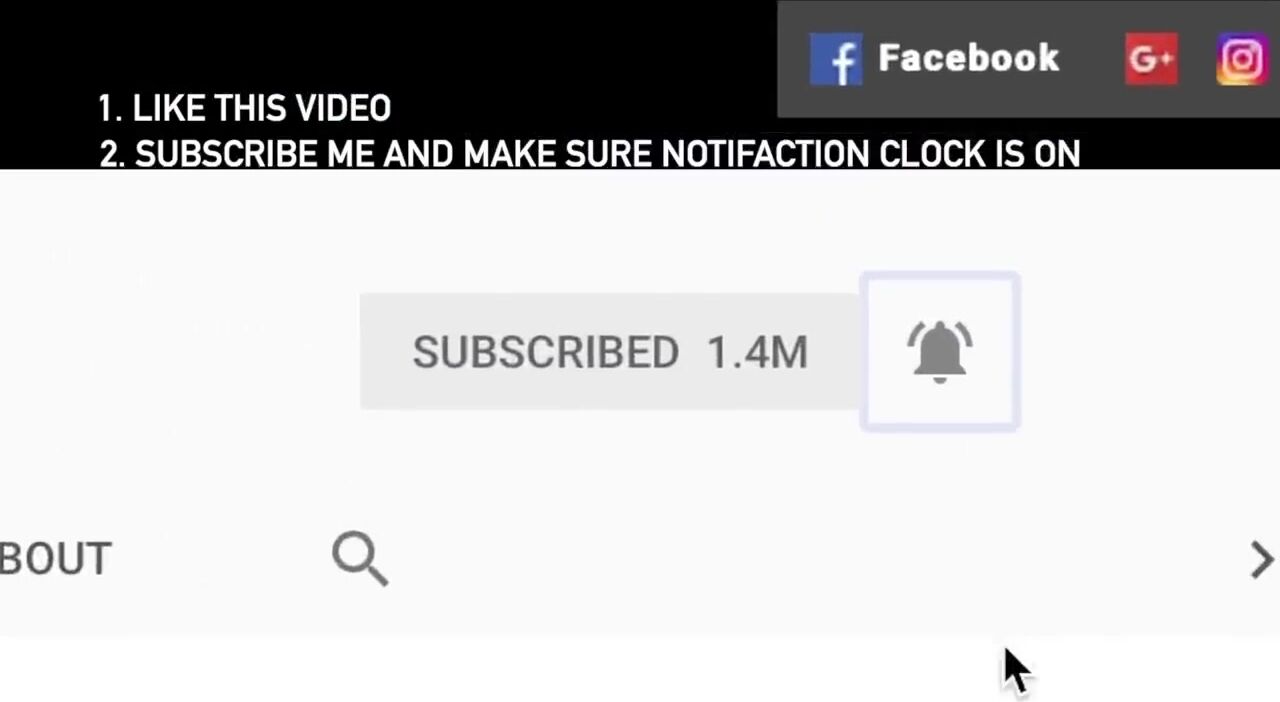Image resolution: width=1280 pixels, height=702 pixels.
Task: Click the white strip below the tab bar
Action: (x=640, y=668)
